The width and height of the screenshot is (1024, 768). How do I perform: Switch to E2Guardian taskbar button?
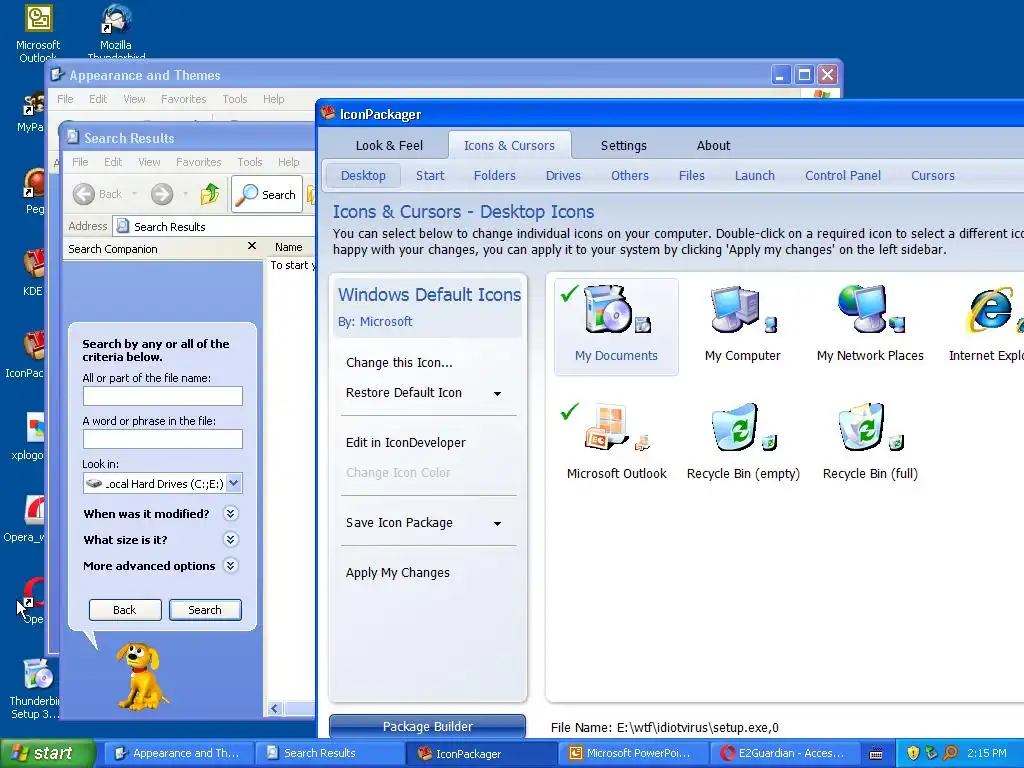[x=784, y=753]
